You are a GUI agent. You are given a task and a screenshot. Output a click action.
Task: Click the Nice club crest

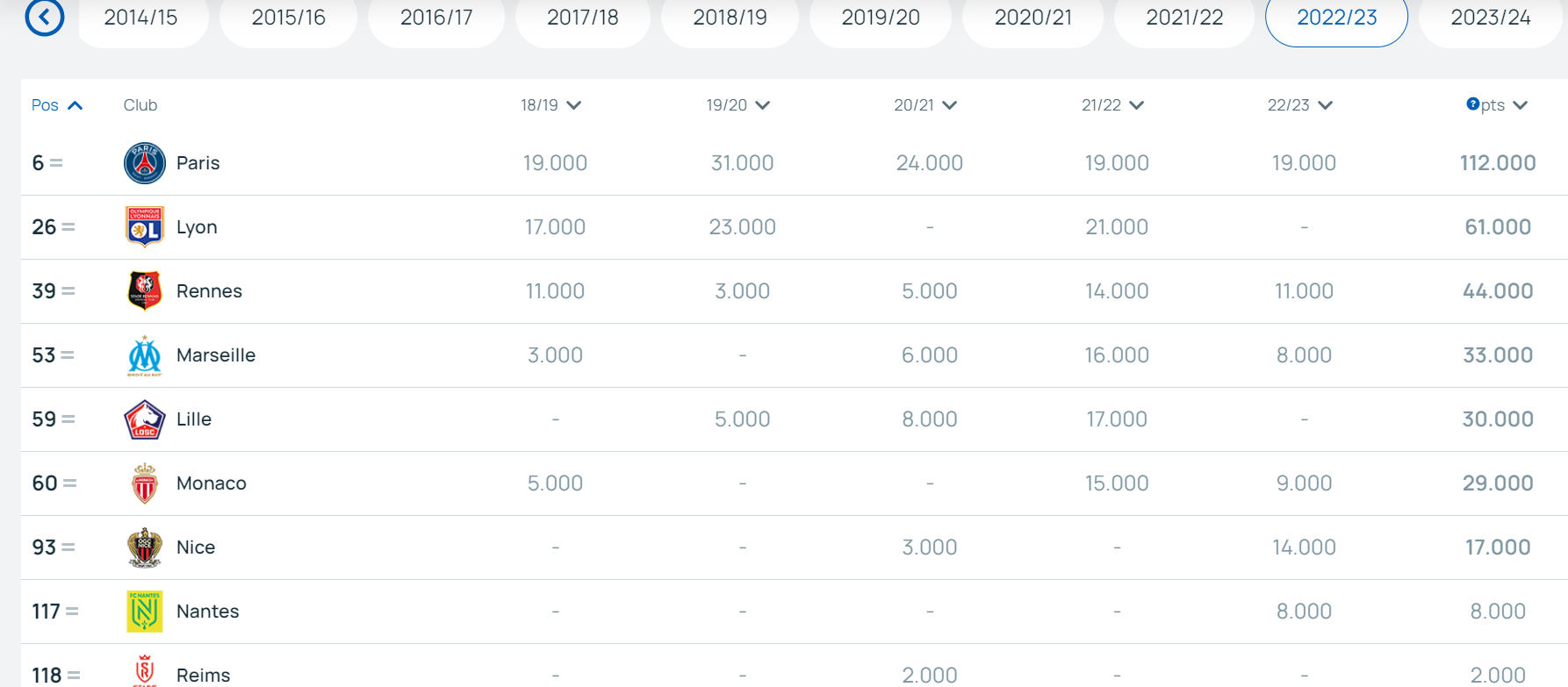tap(145, 547)
